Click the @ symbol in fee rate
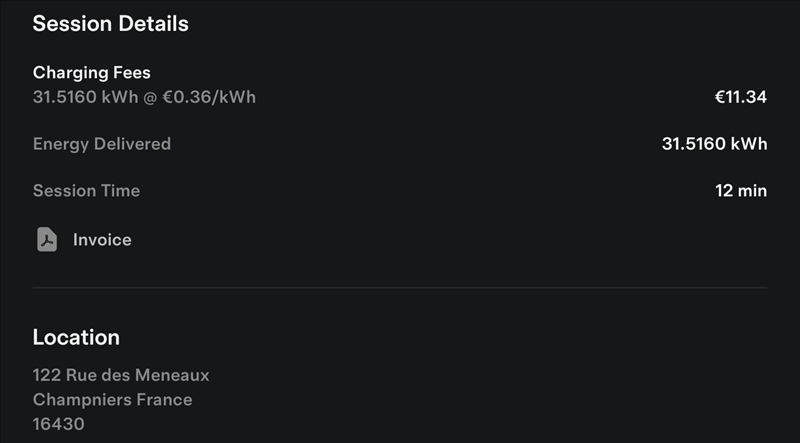800x443 pixels. click(152, 97)
